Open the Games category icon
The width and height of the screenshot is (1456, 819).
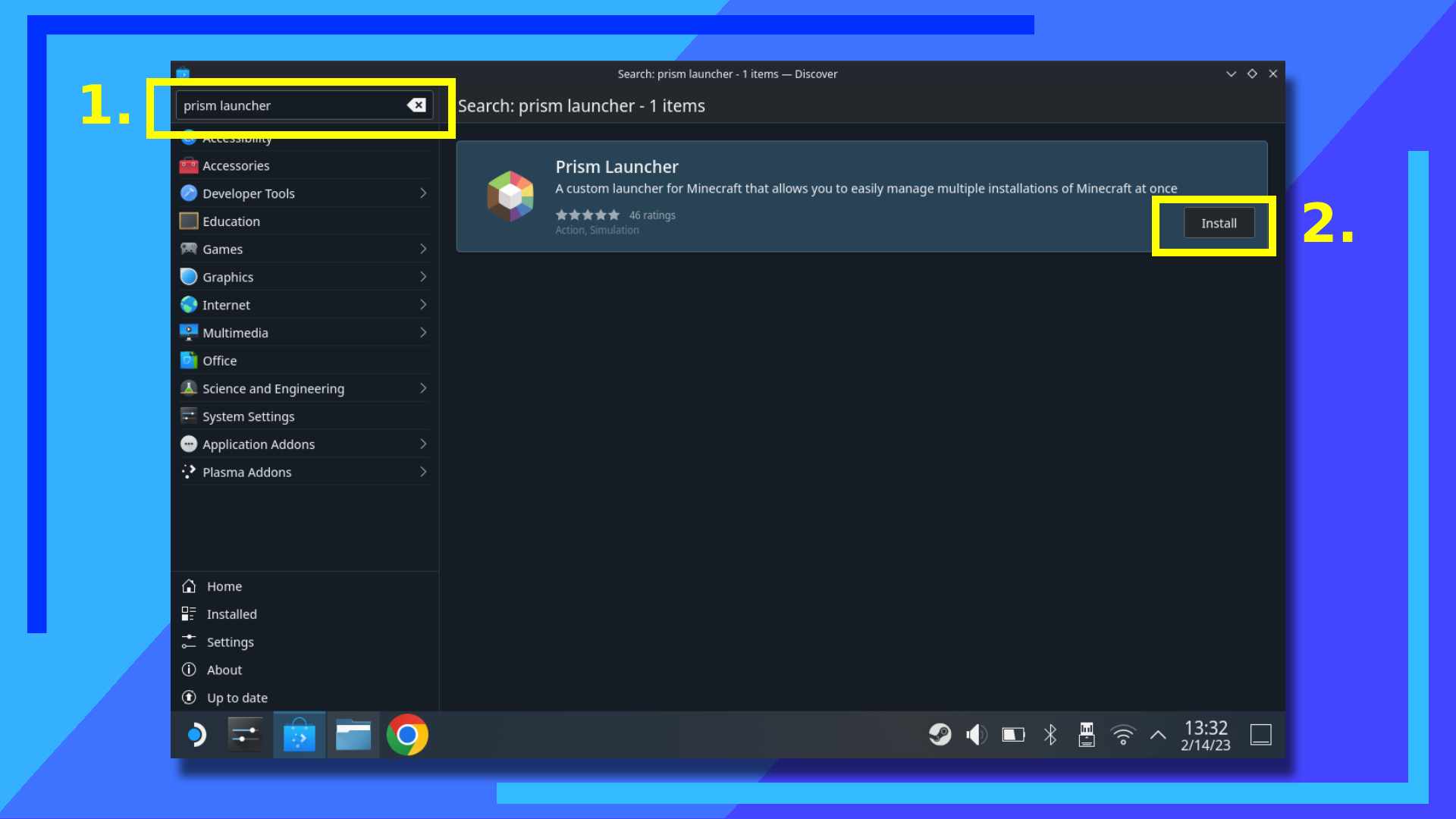(189, 249)
